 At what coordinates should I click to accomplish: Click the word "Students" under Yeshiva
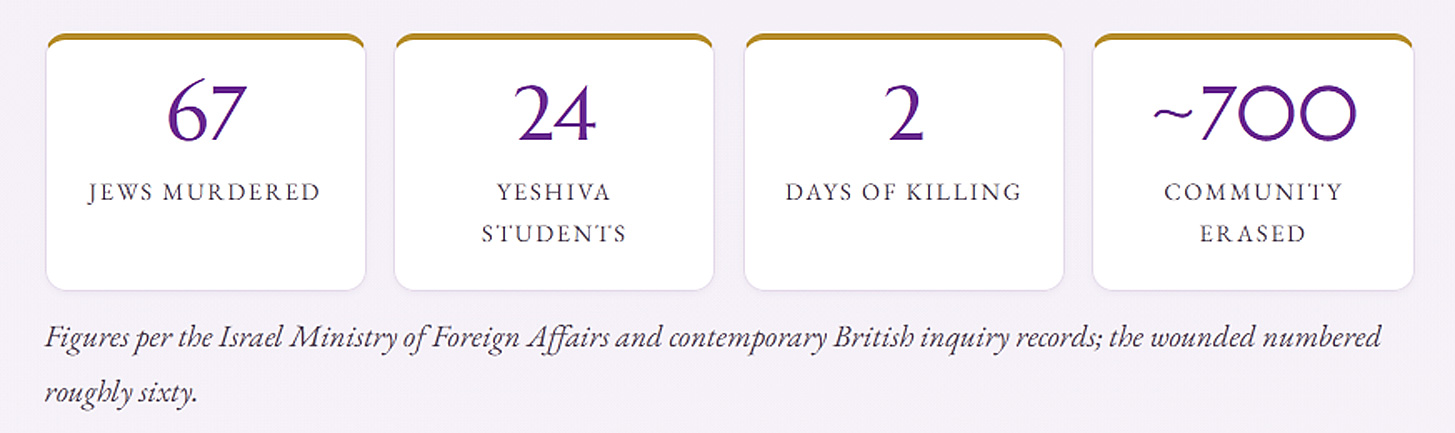(554, 234)
